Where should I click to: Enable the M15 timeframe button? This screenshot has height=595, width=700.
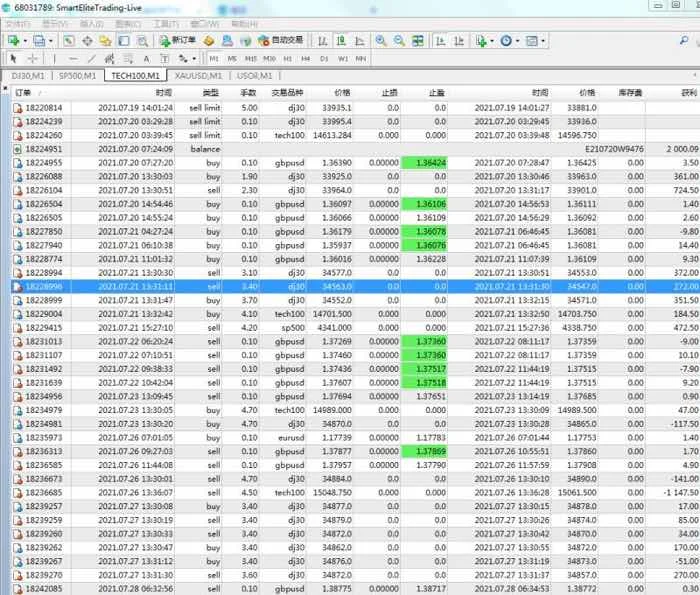[252, 58]
